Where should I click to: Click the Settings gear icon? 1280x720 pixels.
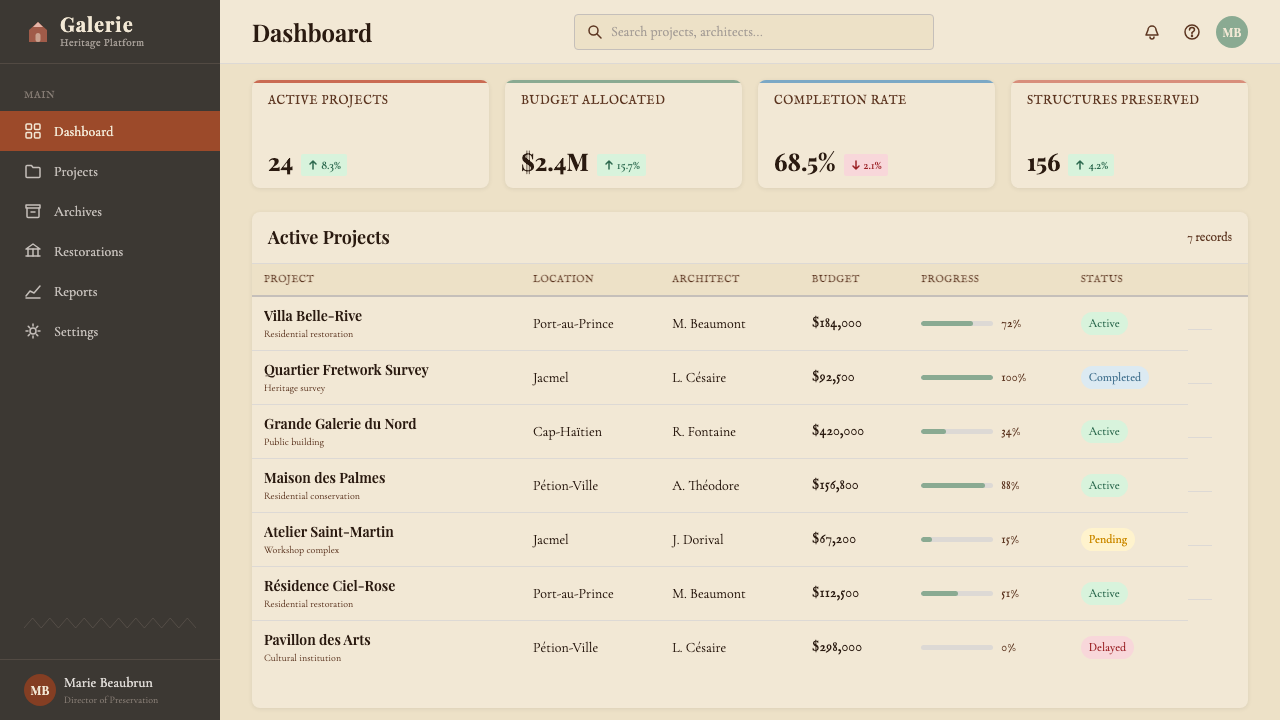point(33,331)
